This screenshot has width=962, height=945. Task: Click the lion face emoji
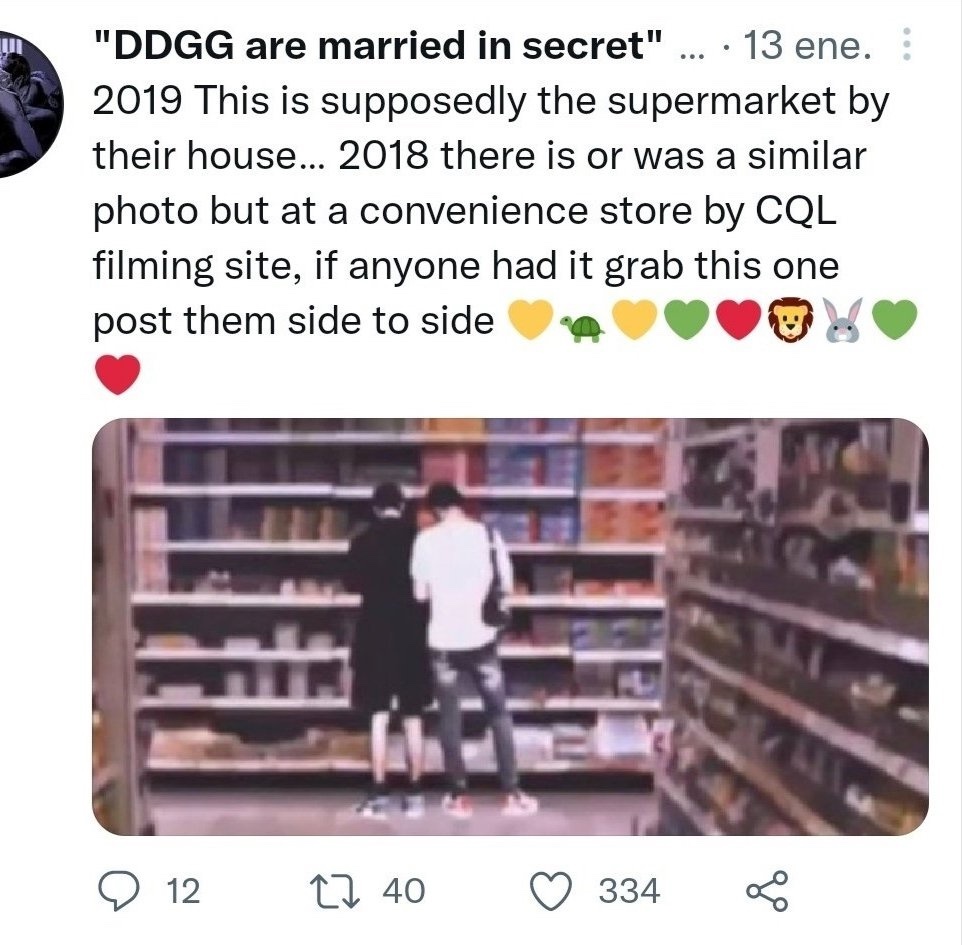790,319
